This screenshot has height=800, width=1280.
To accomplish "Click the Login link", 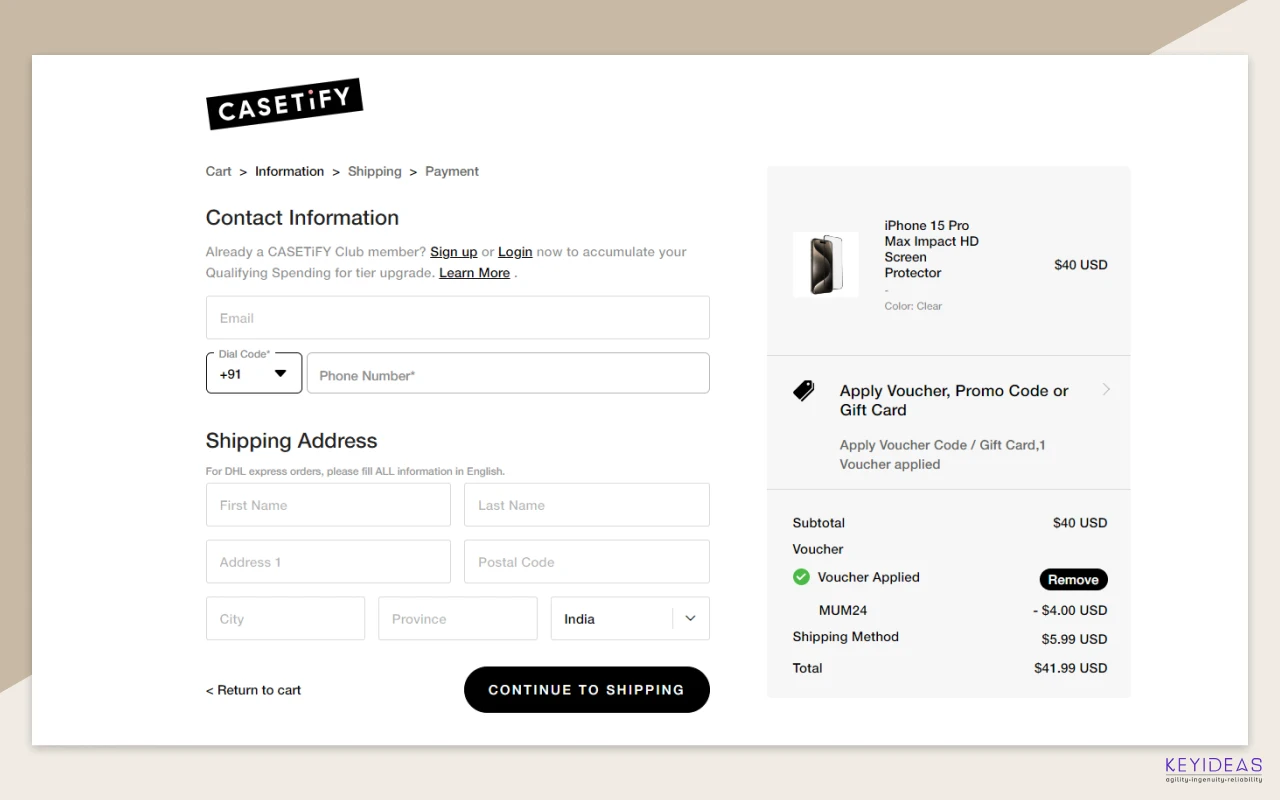I will pos(515,252).
